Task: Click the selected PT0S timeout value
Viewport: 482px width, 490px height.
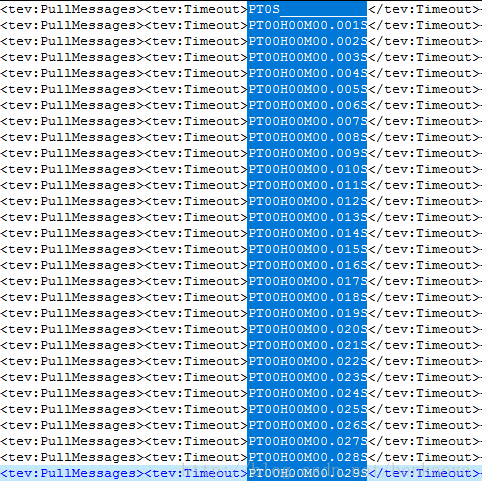Action: pyautogui.click(x=264, y=9)
